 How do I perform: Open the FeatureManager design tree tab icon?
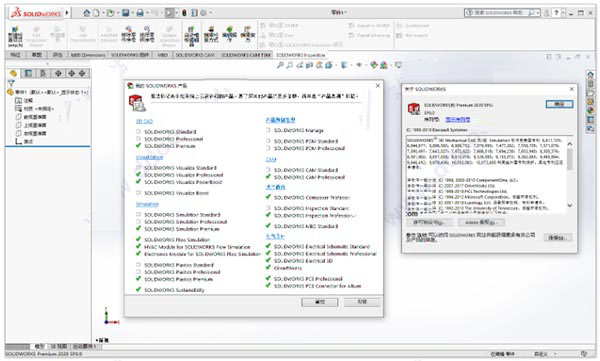coord(13,73)
